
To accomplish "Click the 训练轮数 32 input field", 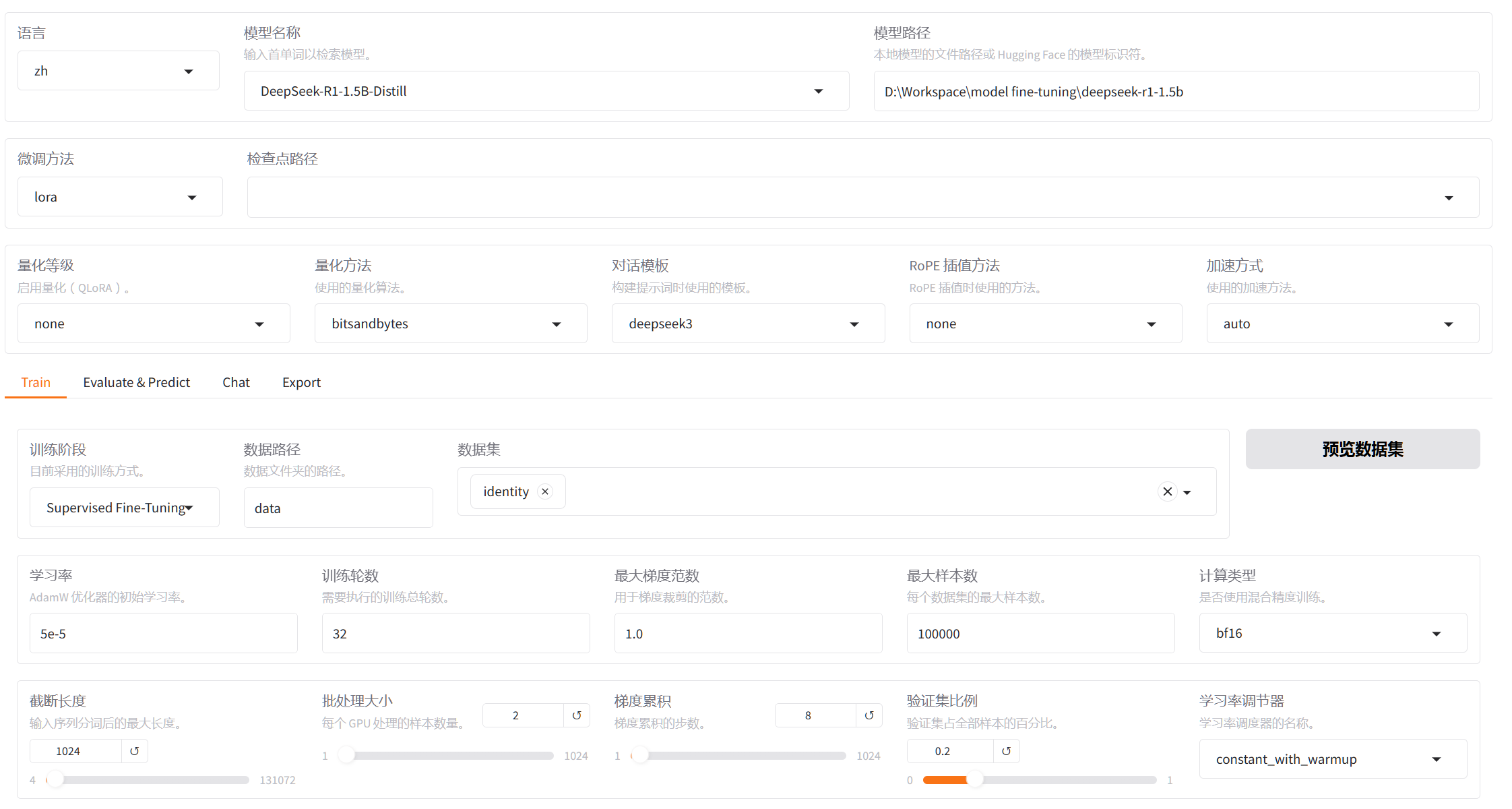I will (x=455, y=634).
